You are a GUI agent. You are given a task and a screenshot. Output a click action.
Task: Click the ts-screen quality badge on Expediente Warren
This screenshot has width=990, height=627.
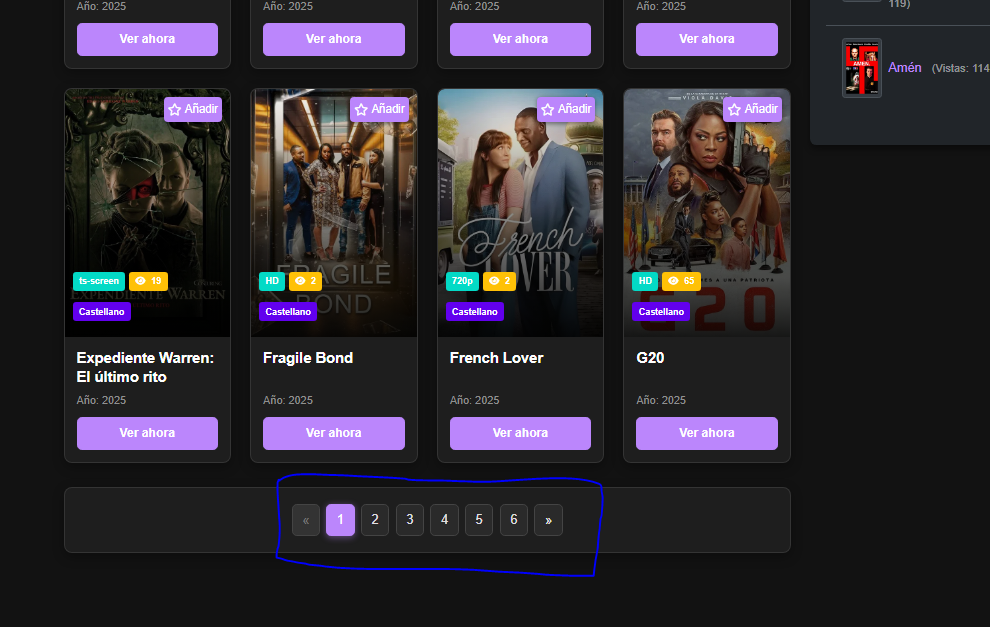(98, 281)
